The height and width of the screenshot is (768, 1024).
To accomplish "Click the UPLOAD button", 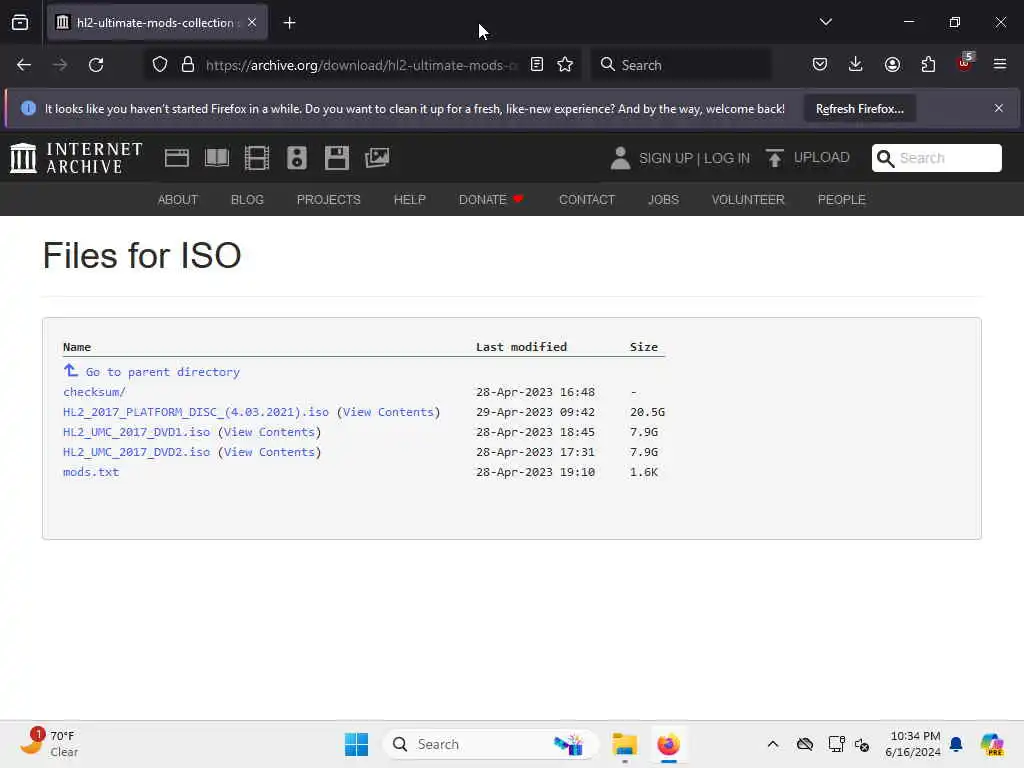I will coord(808,158).
